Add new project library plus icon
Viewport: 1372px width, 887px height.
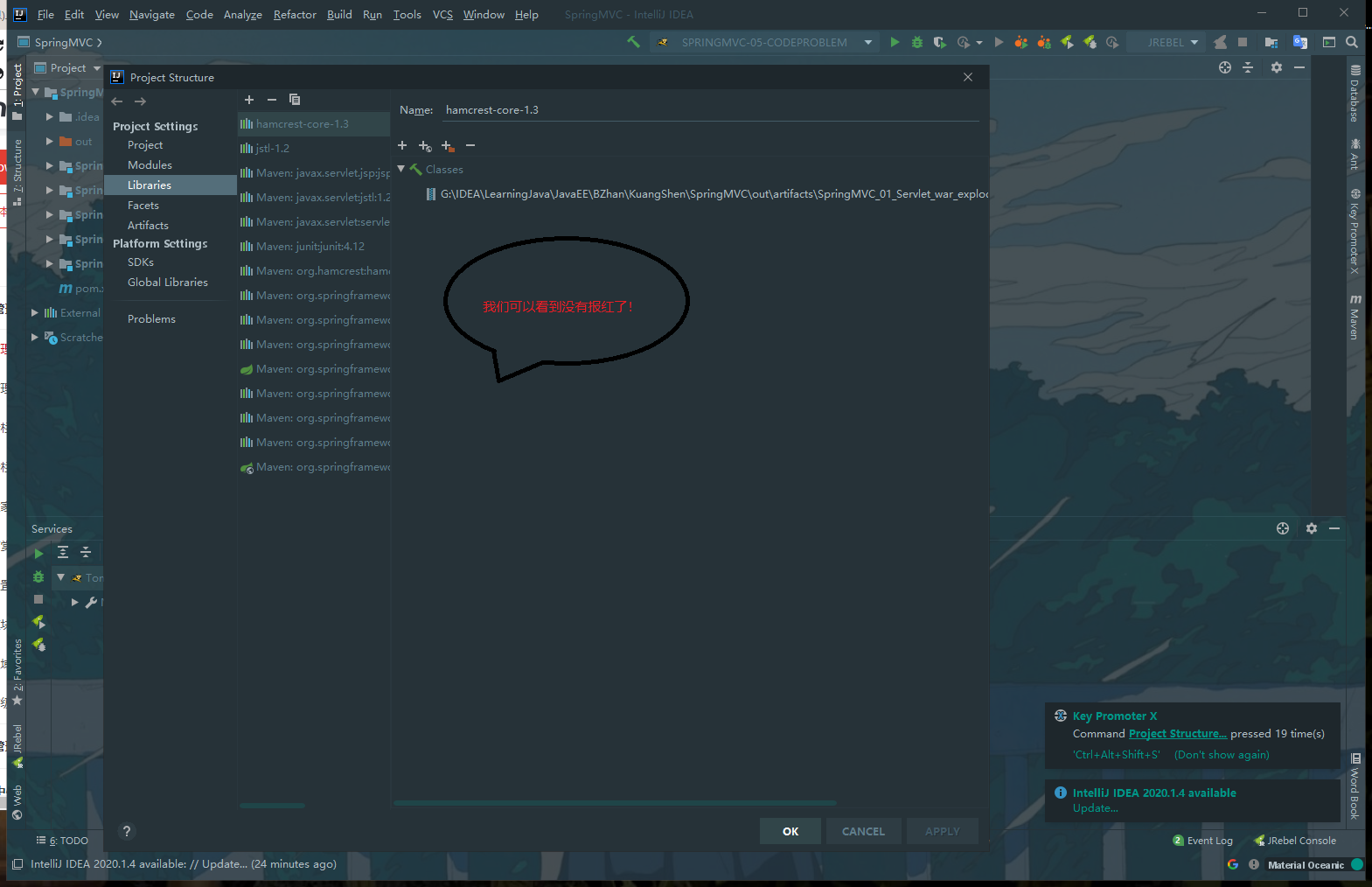coord(249,100)
